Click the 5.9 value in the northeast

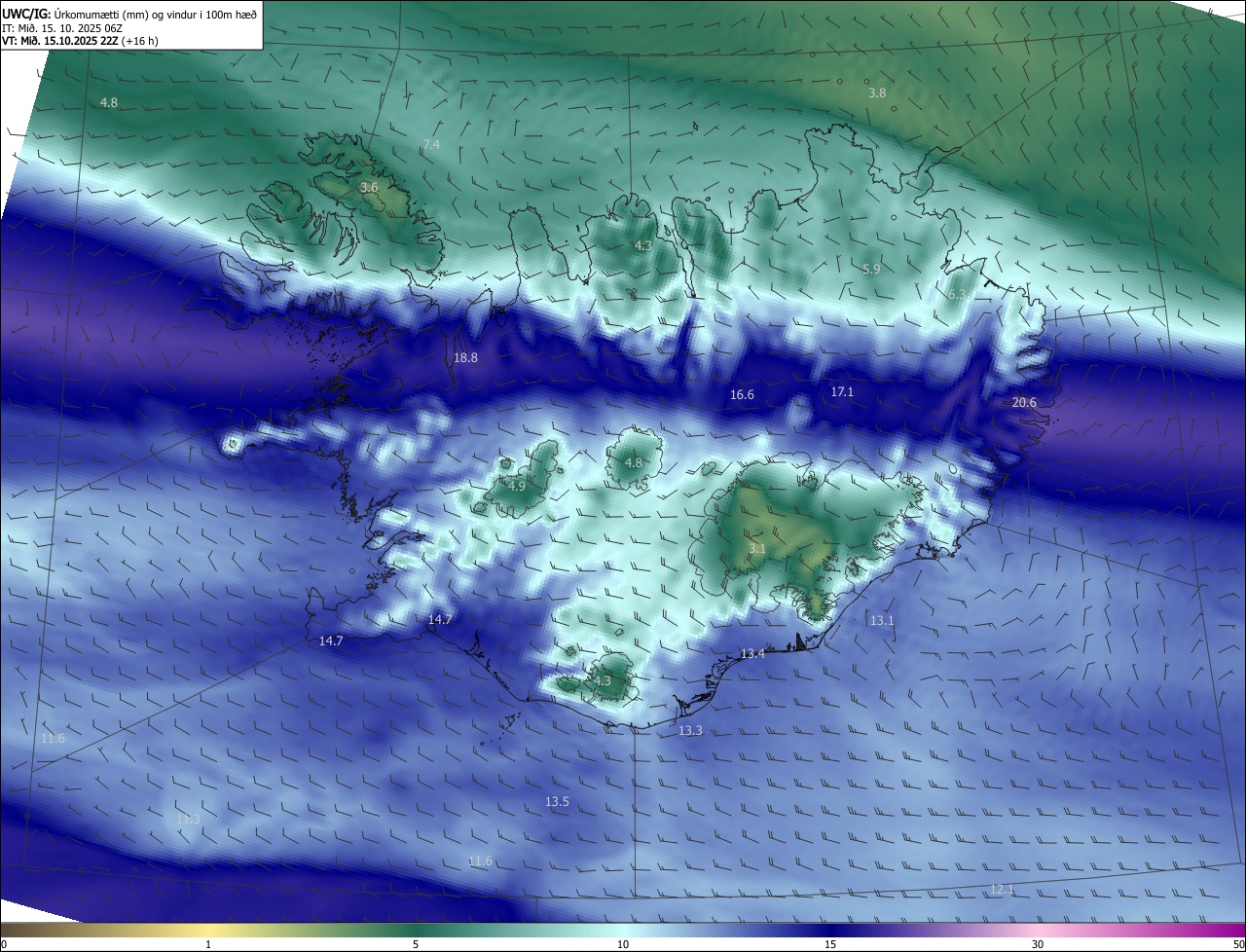871,269
